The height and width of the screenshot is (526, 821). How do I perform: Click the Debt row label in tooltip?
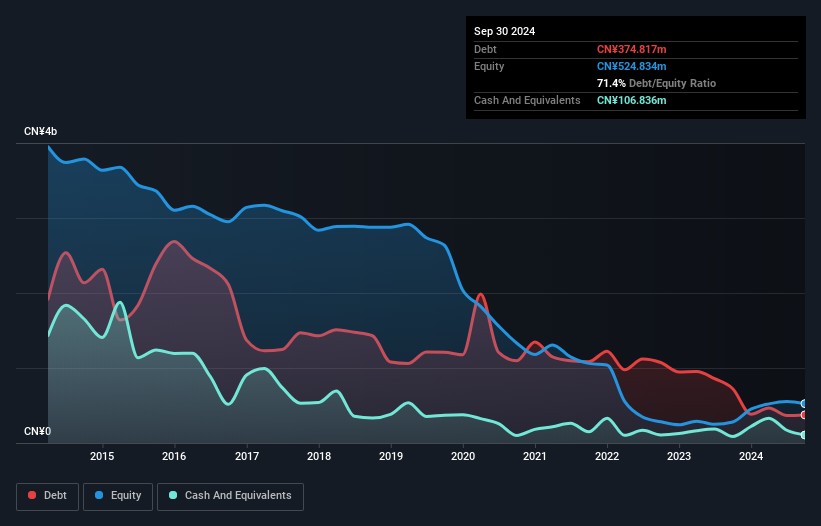(x=485, y=49)
